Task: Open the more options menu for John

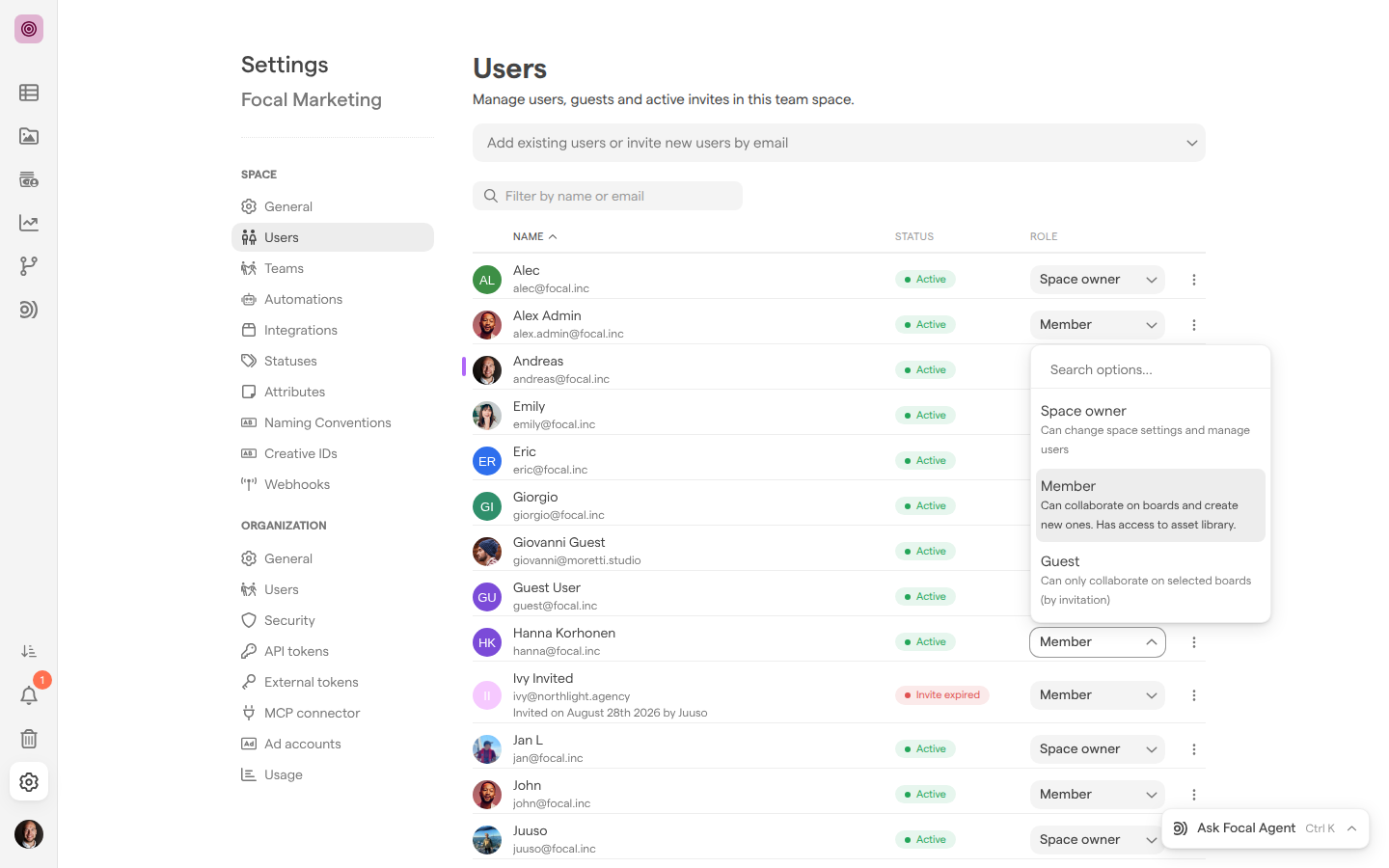Action: click(1194, 795)
